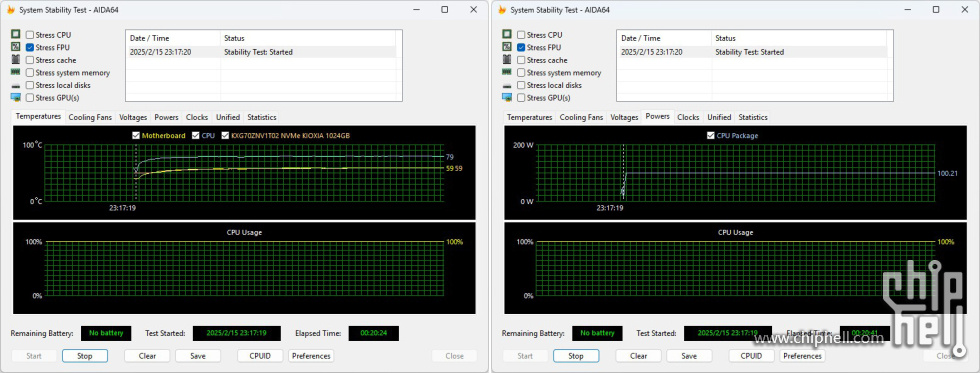The image size is (980, 373).
Task: Toggle Motherboard temperature graph checkbox
Action: [x=136, y=136]
